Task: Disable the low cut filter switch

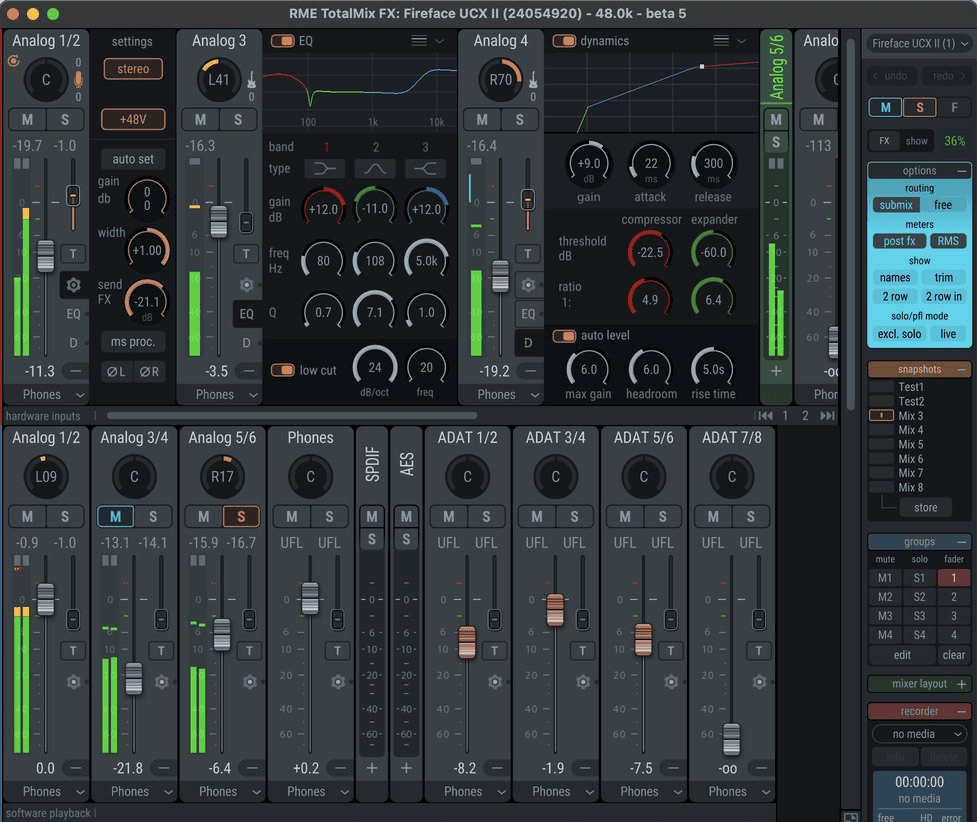Action: (283, 370)
